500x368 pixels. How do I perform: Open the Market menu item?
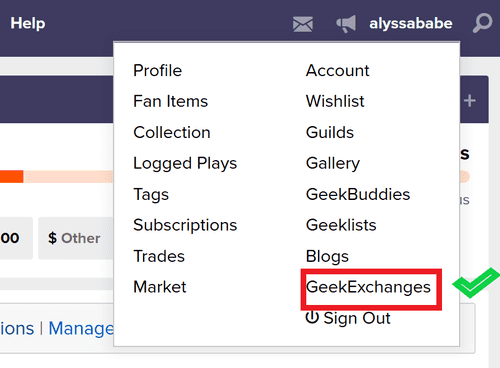pyautogui.click(x=160, y=287)
